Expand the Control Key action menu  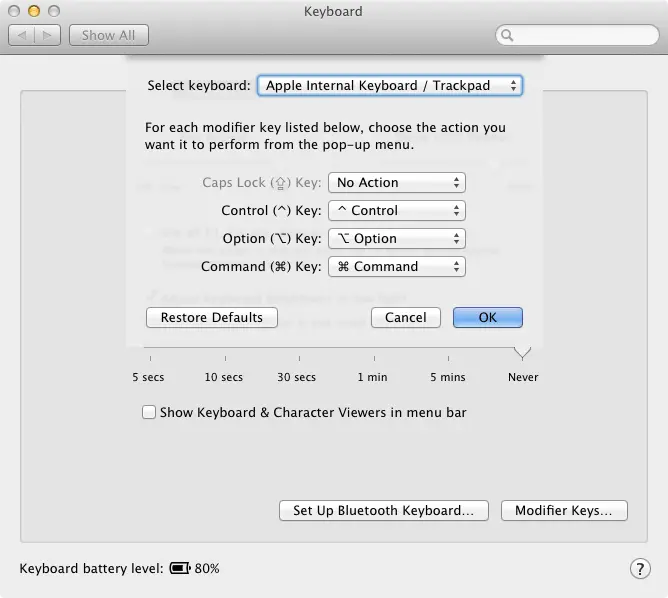pos(397,211)
